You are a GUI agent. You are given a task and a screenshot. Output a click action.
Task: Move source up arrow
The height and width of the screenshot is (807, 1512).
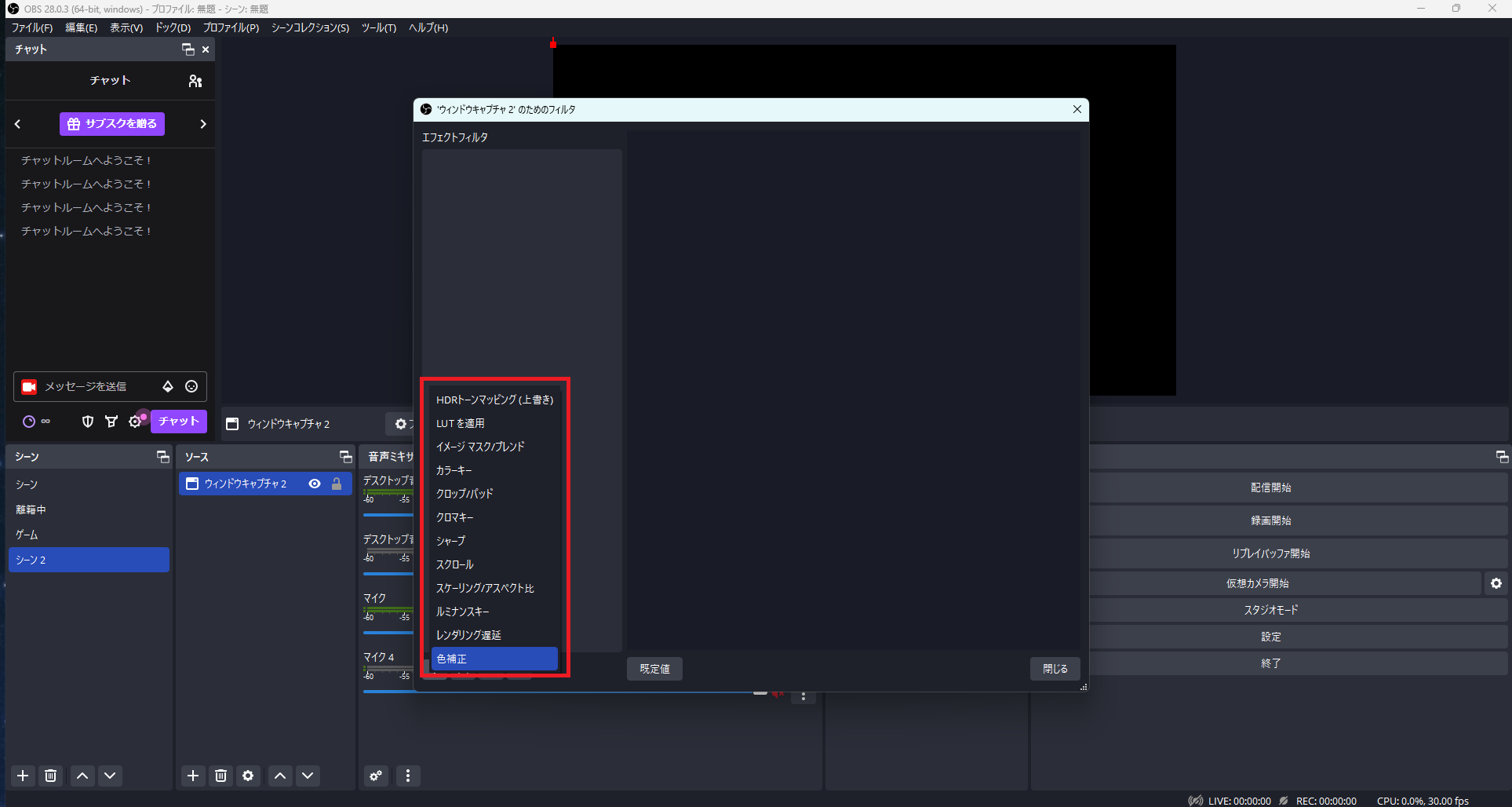click(280, 776)
